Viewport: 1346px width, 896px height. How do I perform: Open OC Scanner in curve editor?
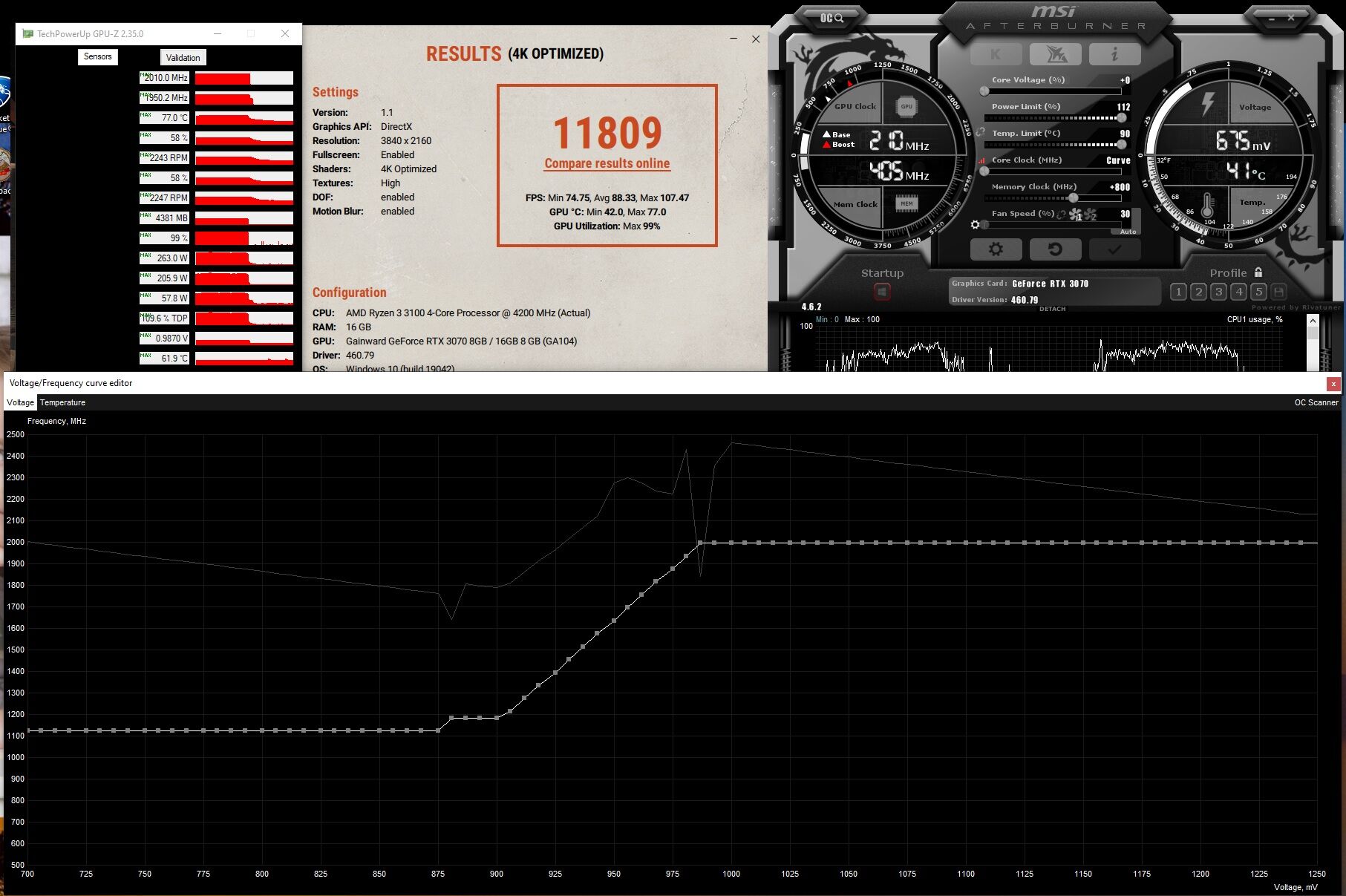pos(1316,402)
